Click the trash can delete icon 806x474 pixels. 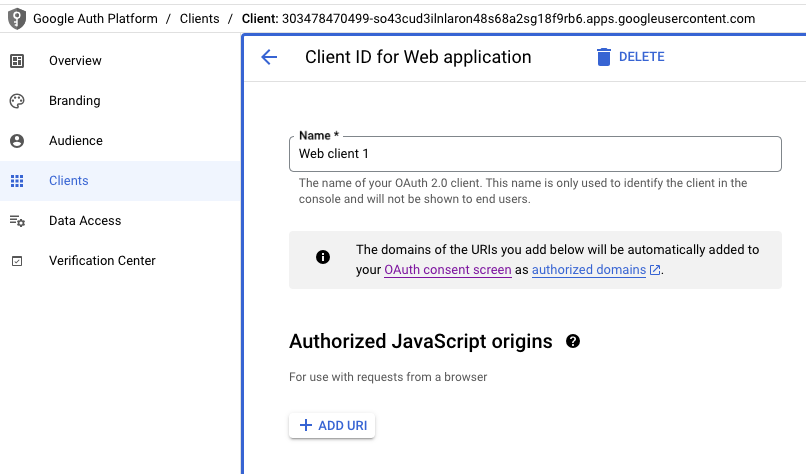click(x=604, y=57)
